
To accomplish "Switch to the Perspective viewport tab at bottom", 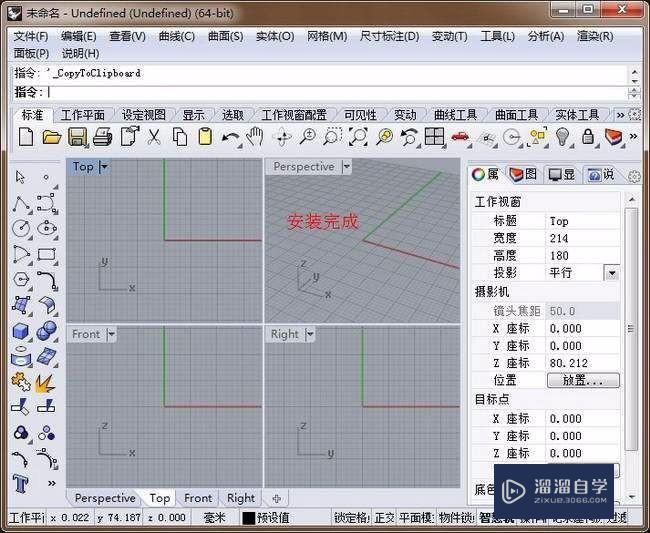I will [105, 498].
